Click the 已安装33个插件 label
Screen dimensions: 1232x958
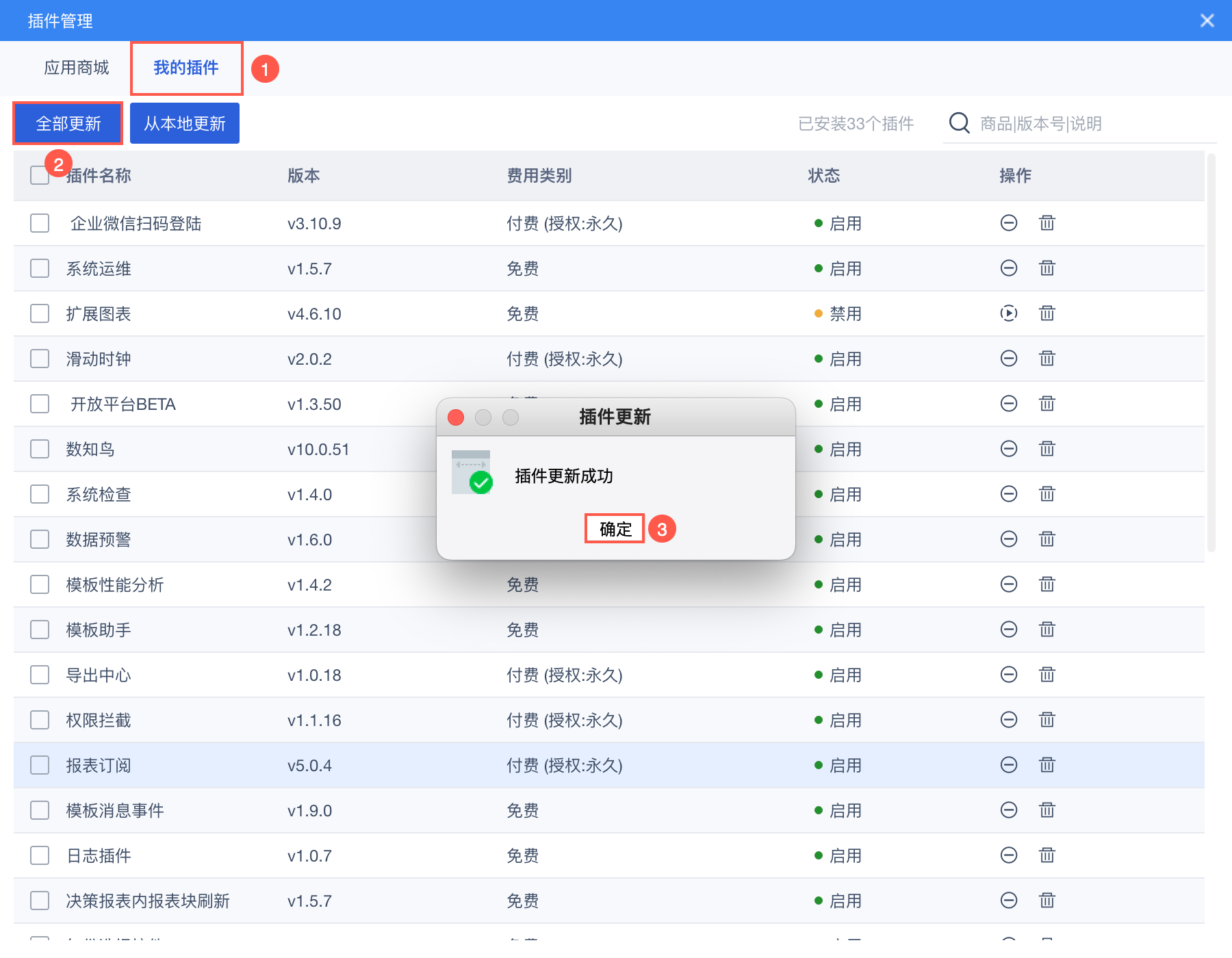(856, 124)
